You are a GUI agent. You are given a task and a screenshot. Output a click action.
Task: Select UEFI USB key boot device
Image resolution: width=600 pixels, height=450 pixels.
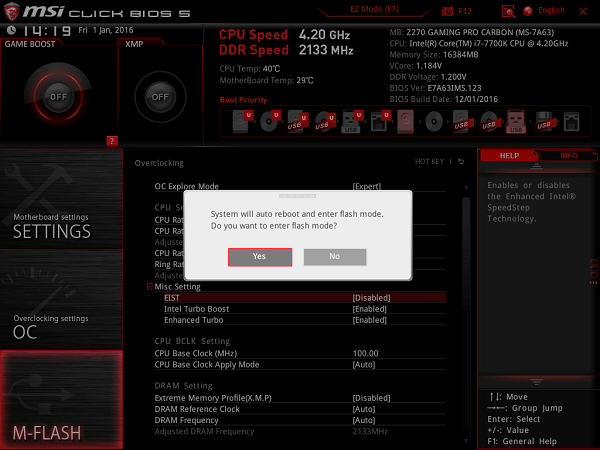352,121
